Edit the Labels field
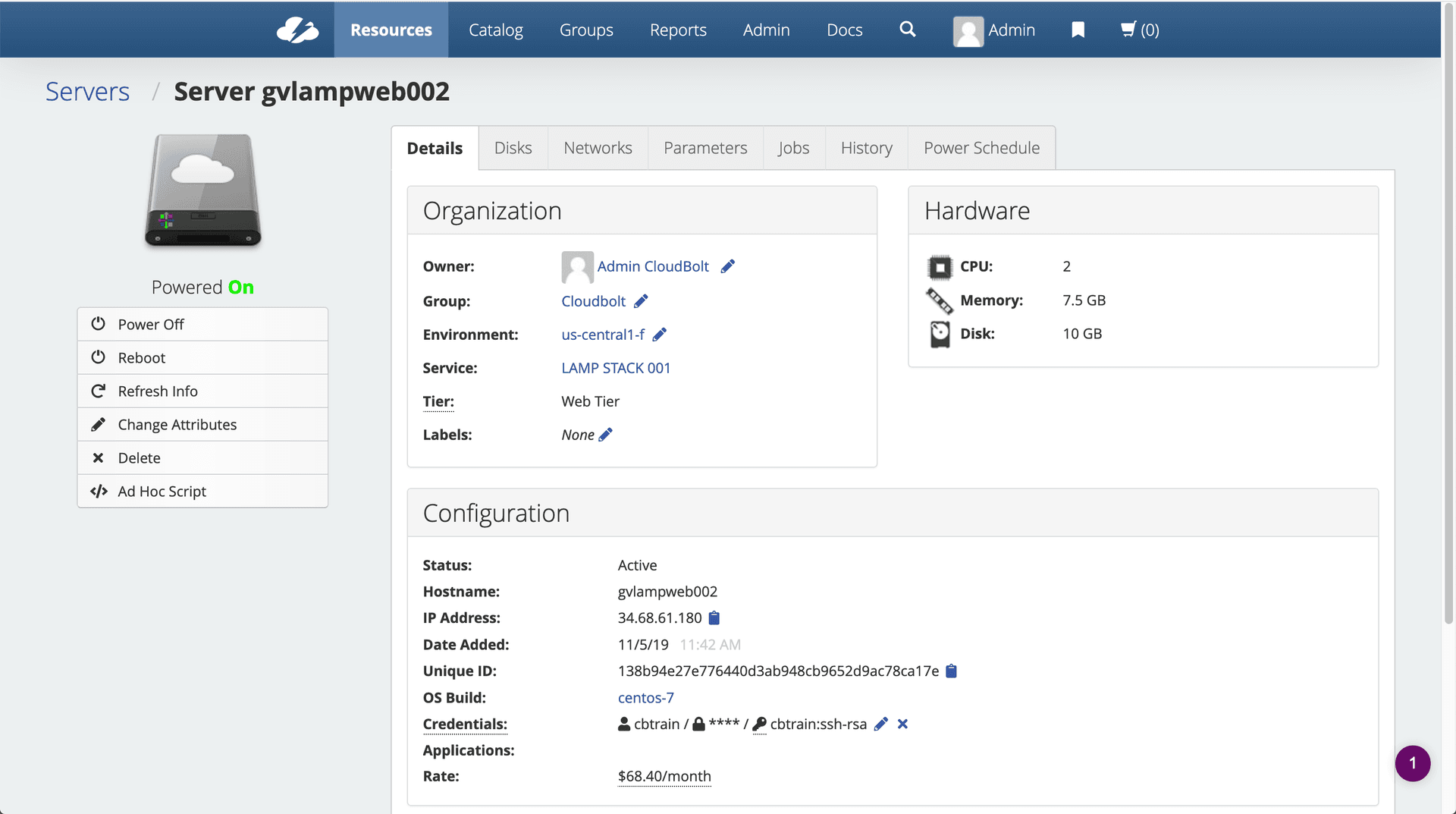Screen dimensions: 1456x814 point(605,434)
